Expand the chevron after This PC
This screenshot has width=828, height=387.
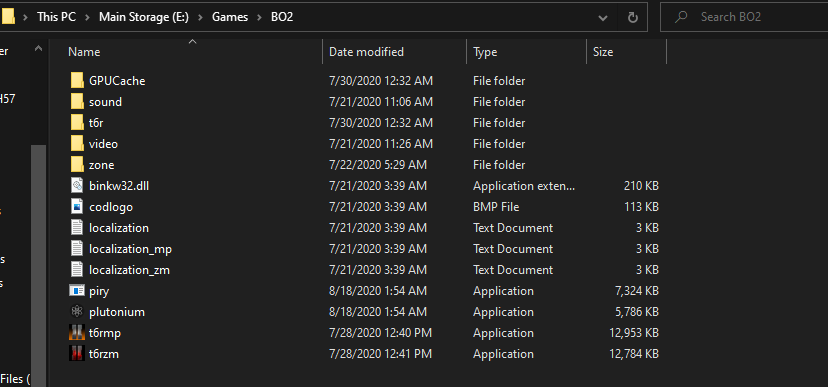pos(88,17)
